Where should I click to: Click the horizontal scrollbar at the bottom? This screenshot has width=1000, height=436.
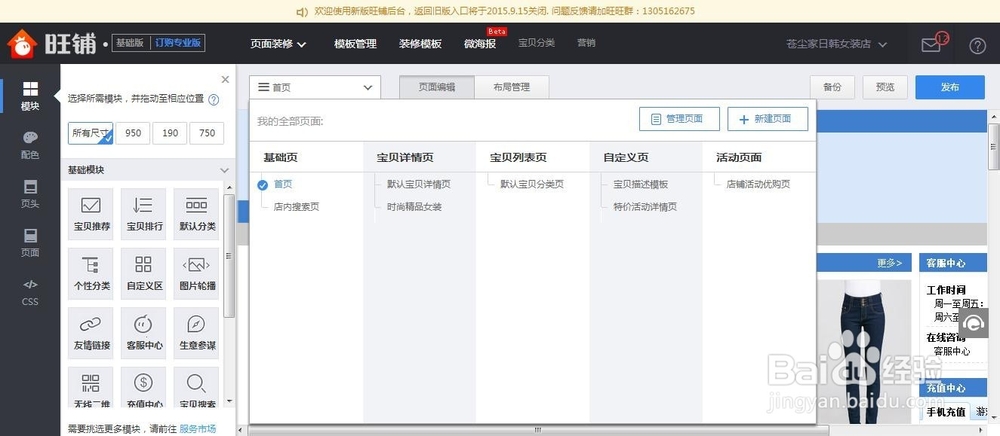(538, 430)
